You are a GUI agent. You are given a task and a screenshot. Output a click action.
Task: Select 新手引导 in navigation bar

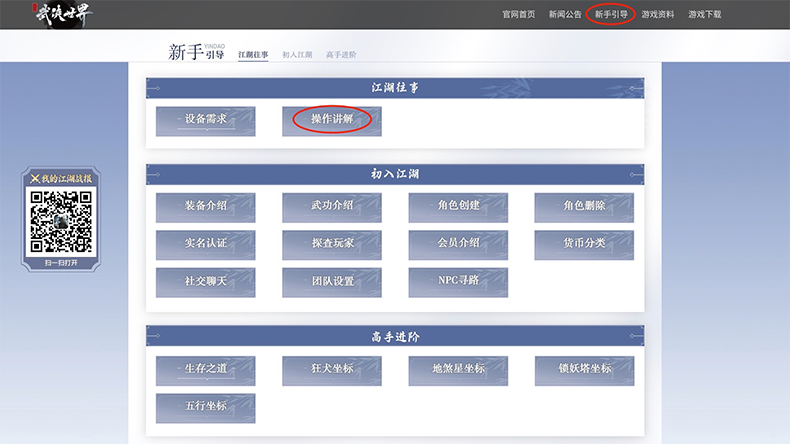pyautogui.click(x=611, y=15)
